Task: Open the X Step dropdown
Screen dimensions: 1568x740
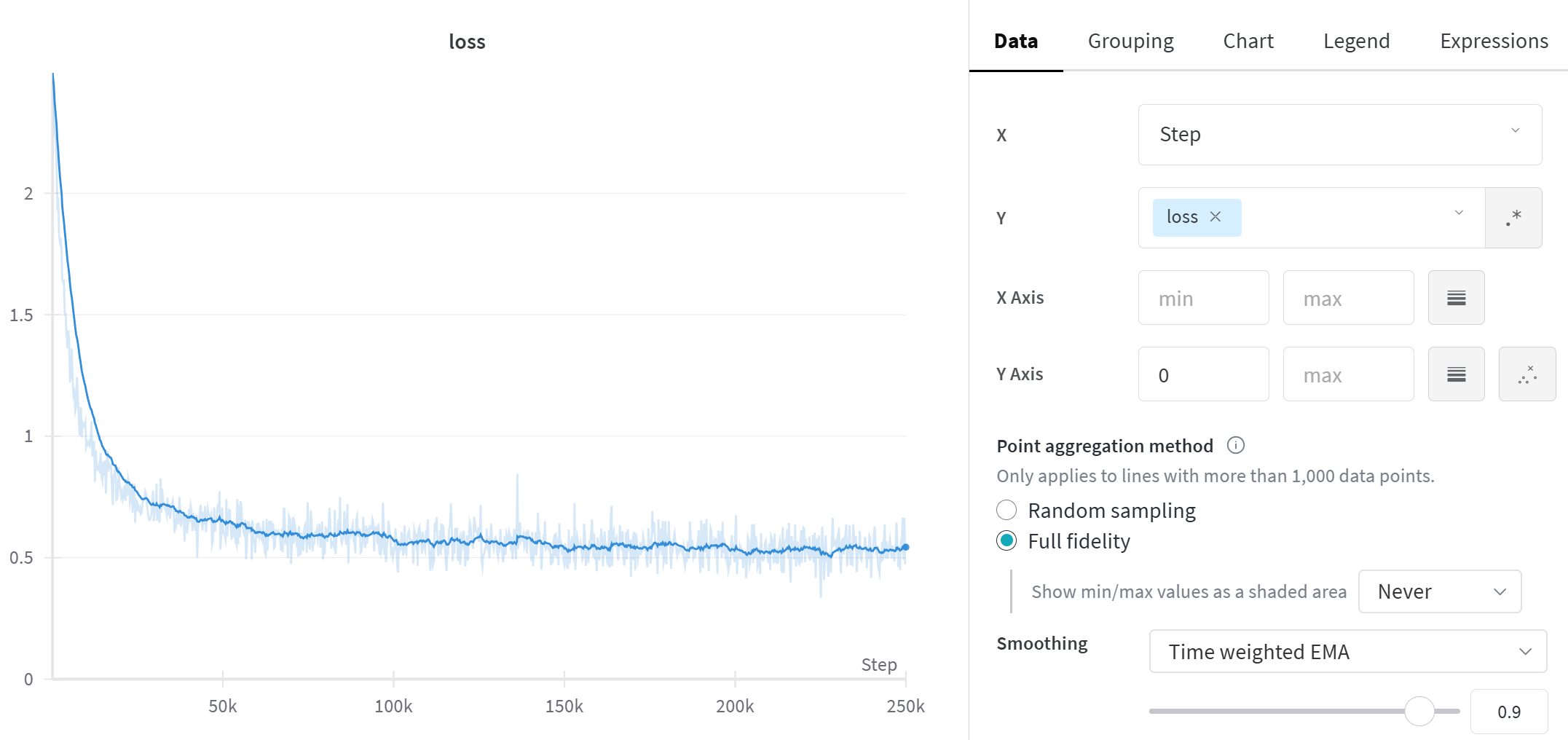Action: [1339, 135]
